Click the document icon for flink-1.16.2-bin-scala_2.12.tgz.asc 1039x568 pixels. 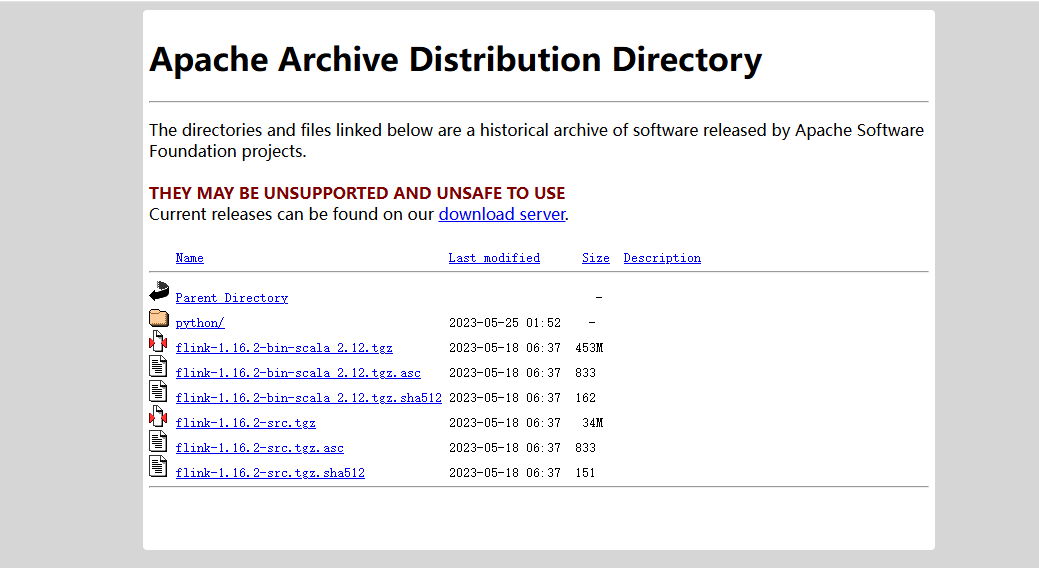pyautogui.click(x=158, y=367)
